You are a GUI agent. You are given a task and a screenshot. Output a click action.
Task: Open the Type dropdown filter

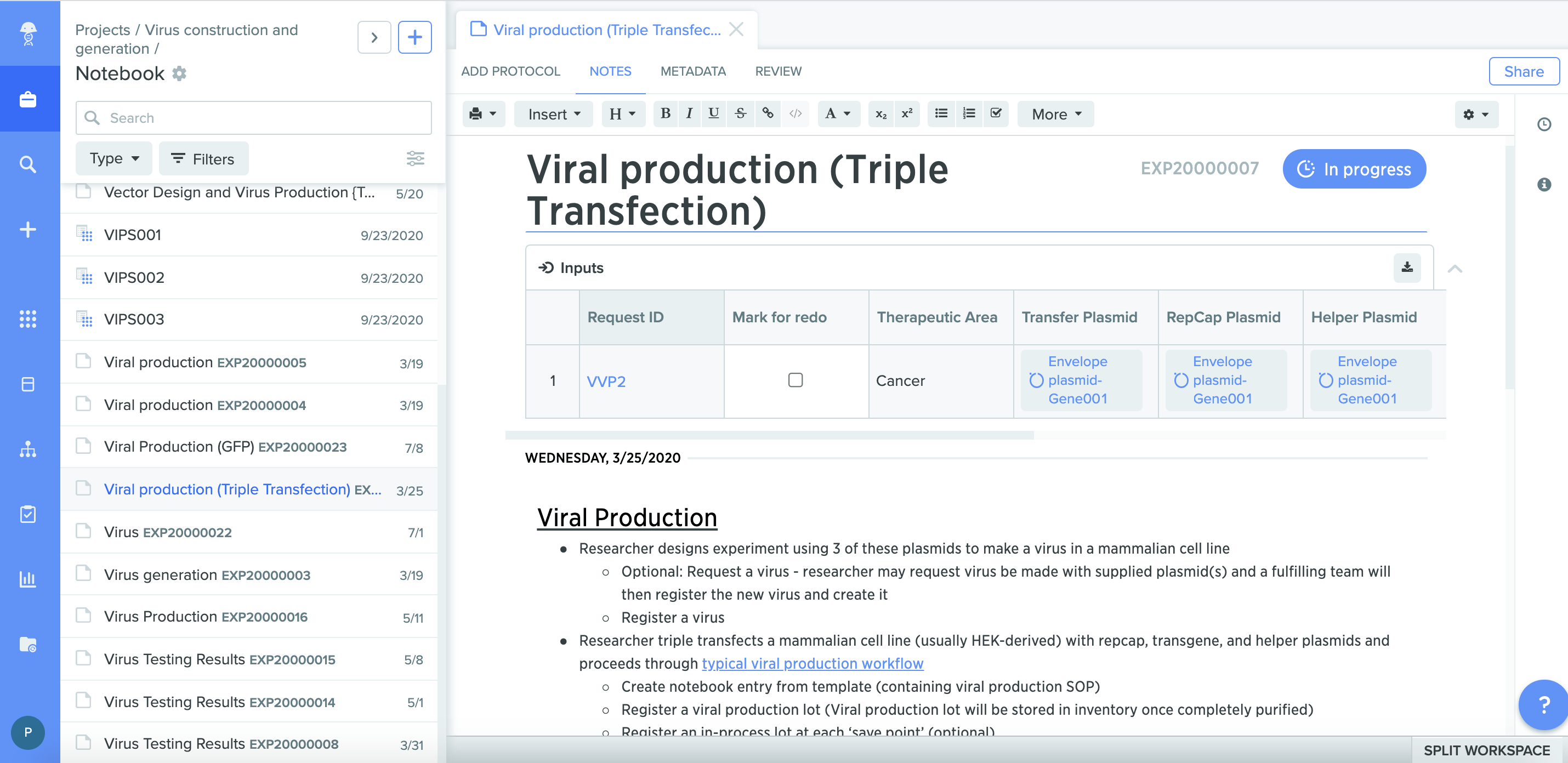[114, 159]
